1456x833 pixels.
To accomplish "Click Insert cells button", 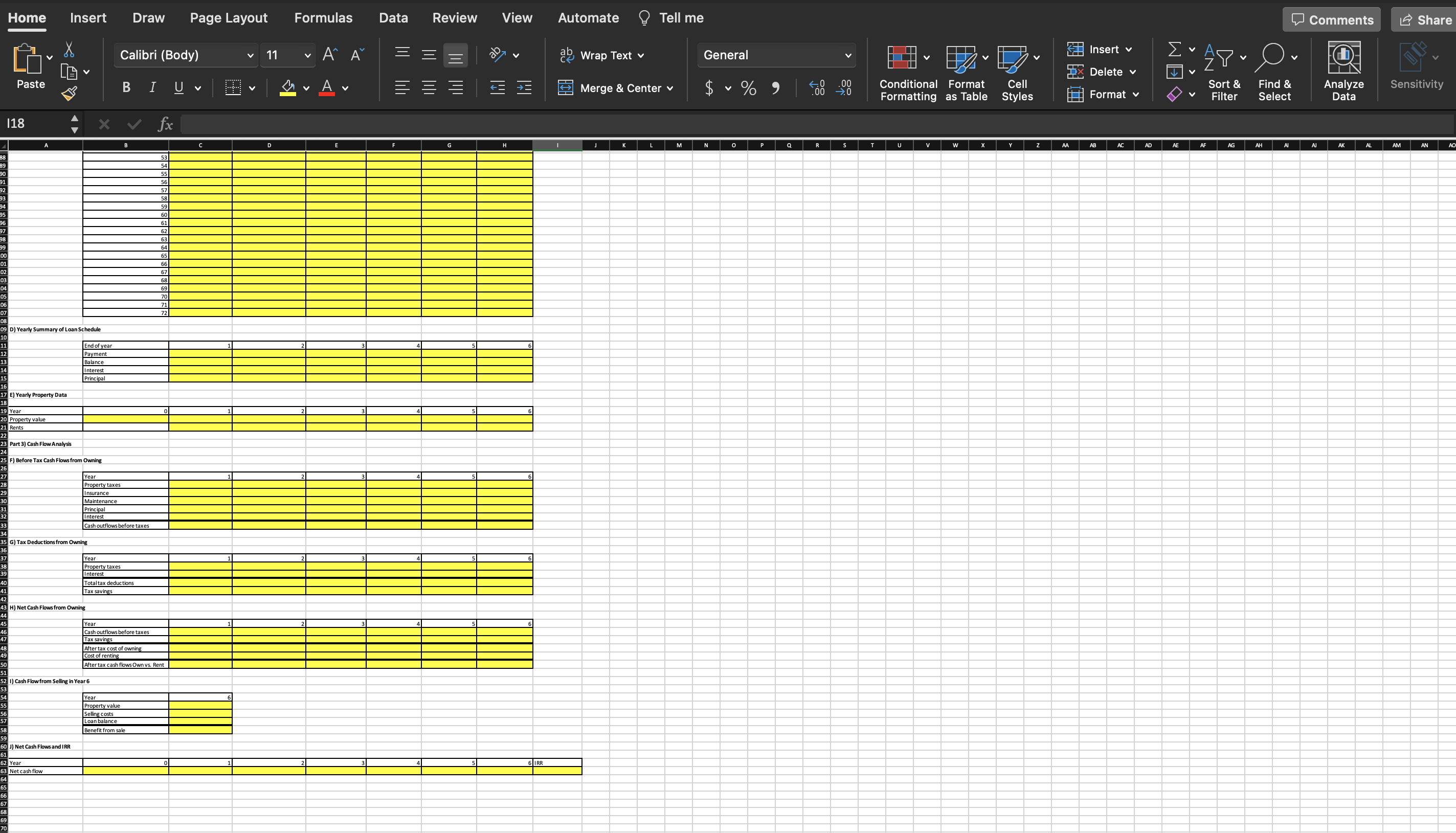I will point(1099,49).
